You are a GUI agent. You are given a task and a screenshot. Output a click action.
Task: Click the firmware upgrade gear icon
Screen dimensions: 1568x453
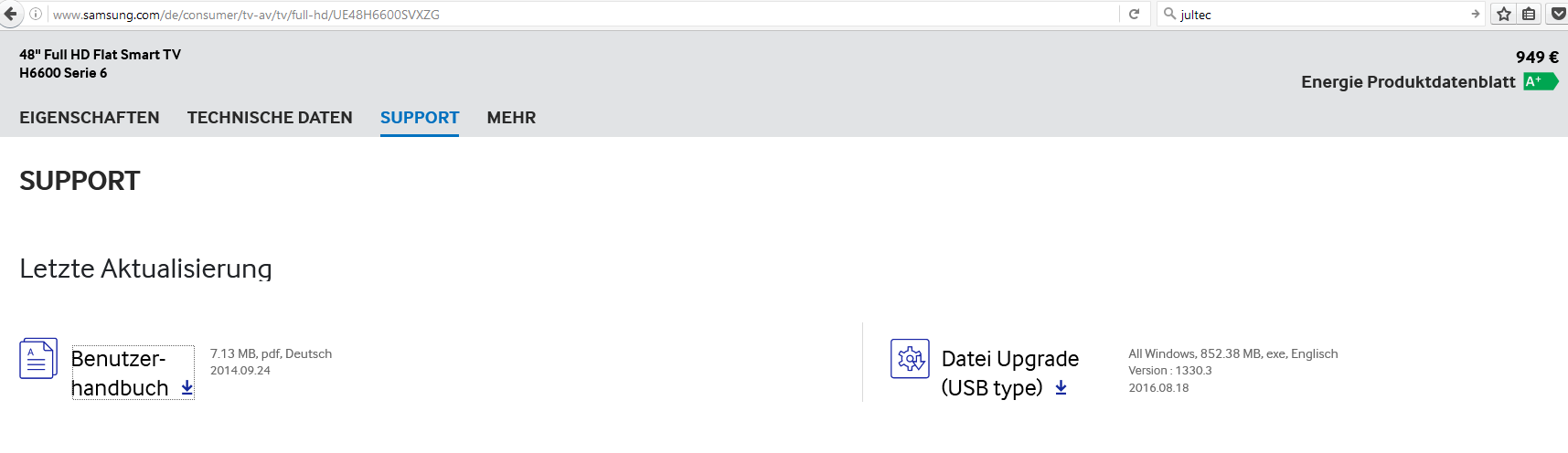tap(910, 358)
